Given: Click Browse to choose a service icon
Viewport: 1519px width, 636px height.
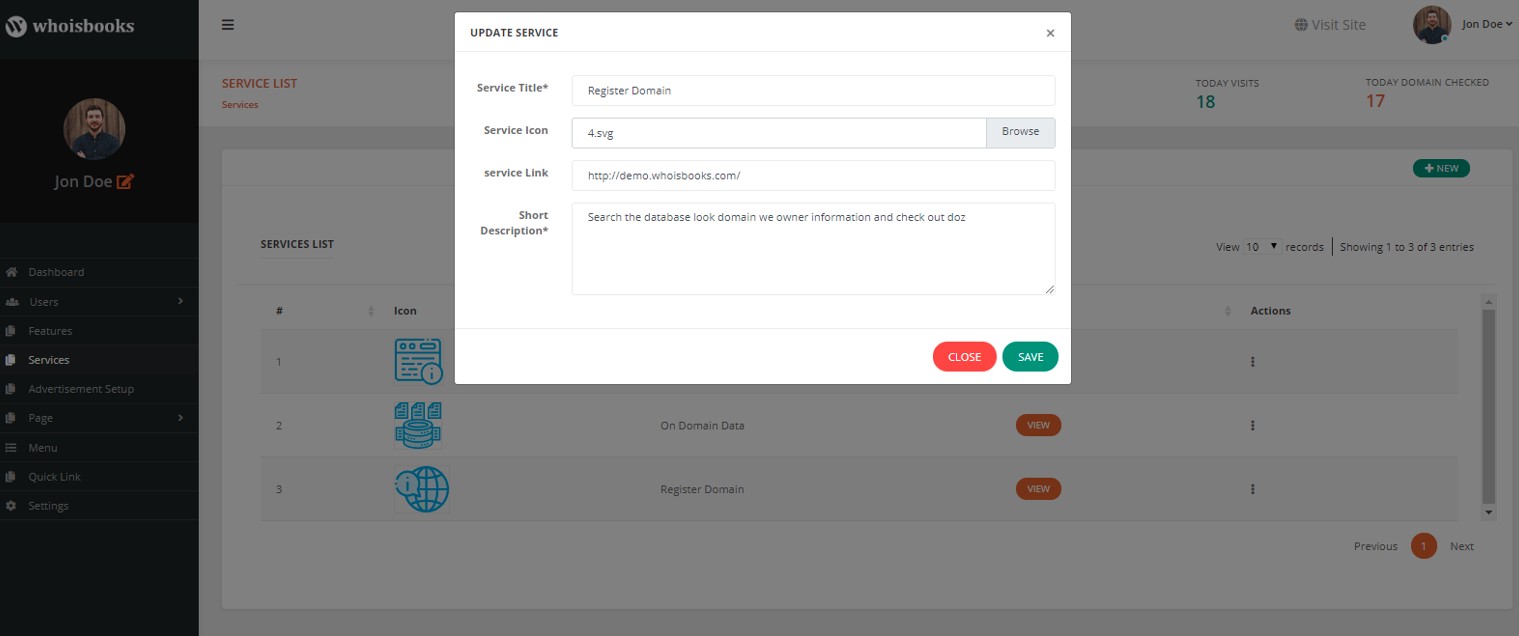Looking at the screenshot, I should (1020, 132).
